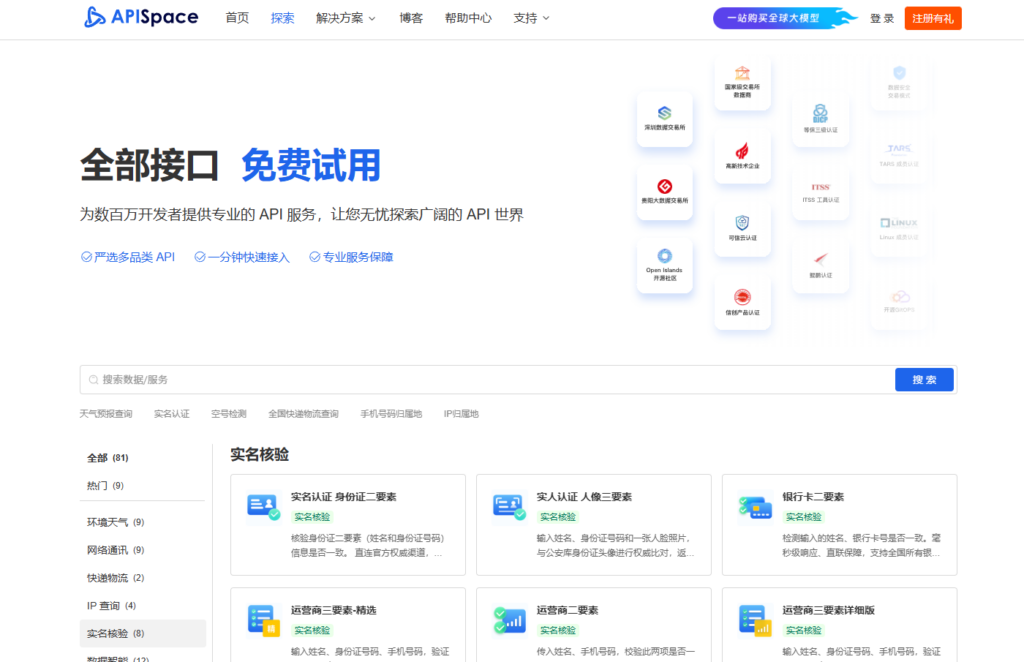Click the Open Islands 开源社区 badge
The image size is (1024, 662).
(664, 264)
